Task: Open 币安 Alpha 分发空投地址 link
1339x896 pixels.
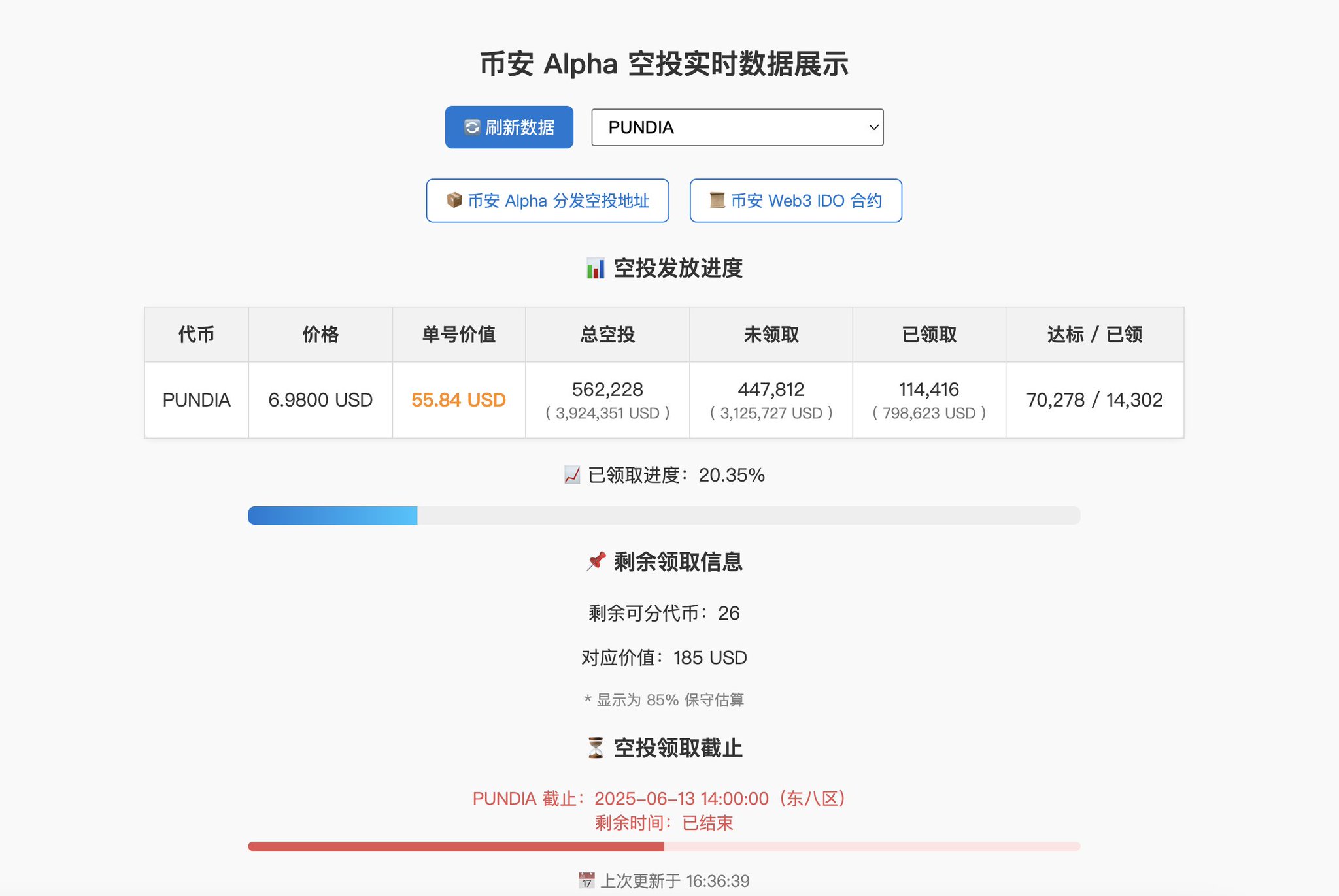Action: (547, 201)
